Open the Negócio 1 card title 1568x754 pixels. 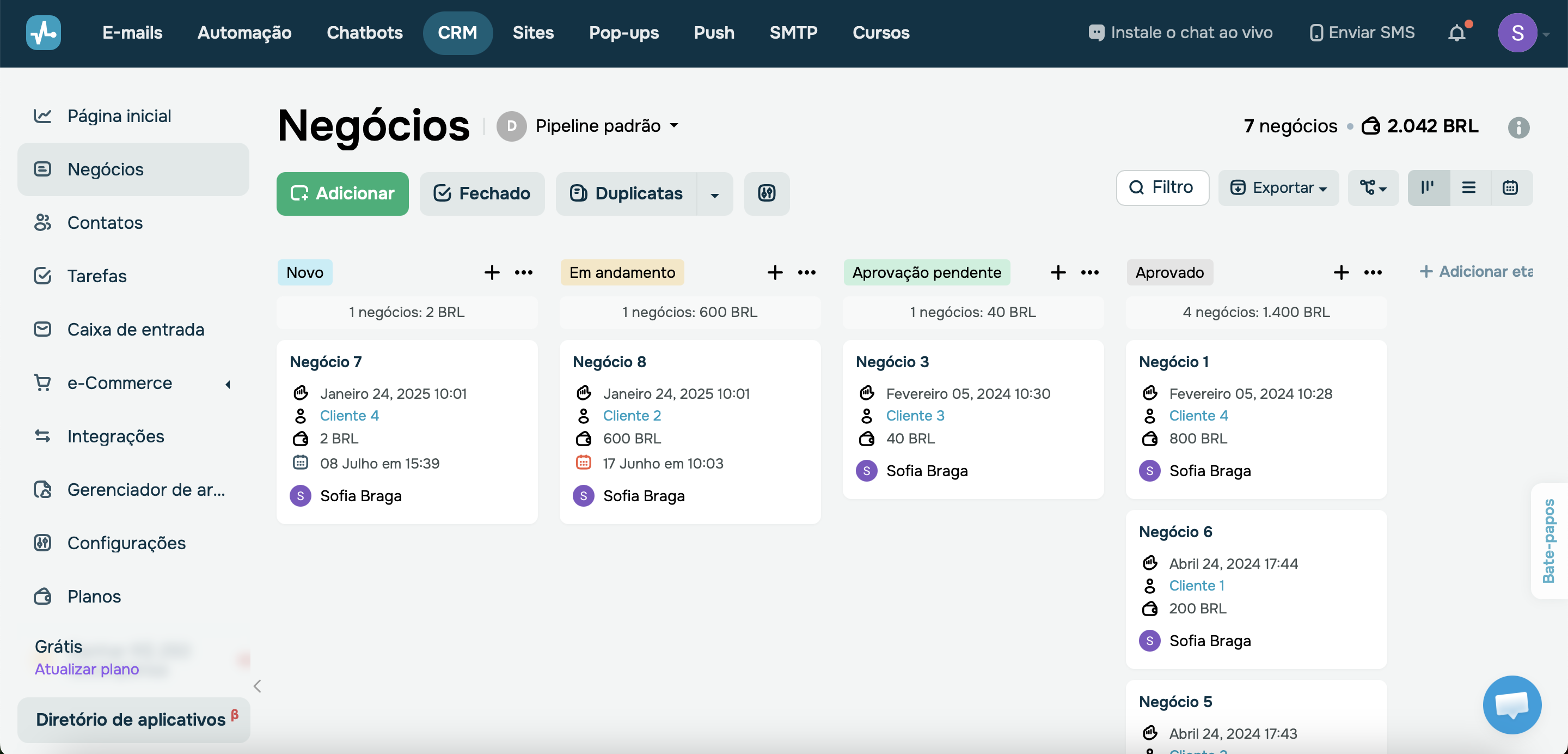pos(1174,362)
